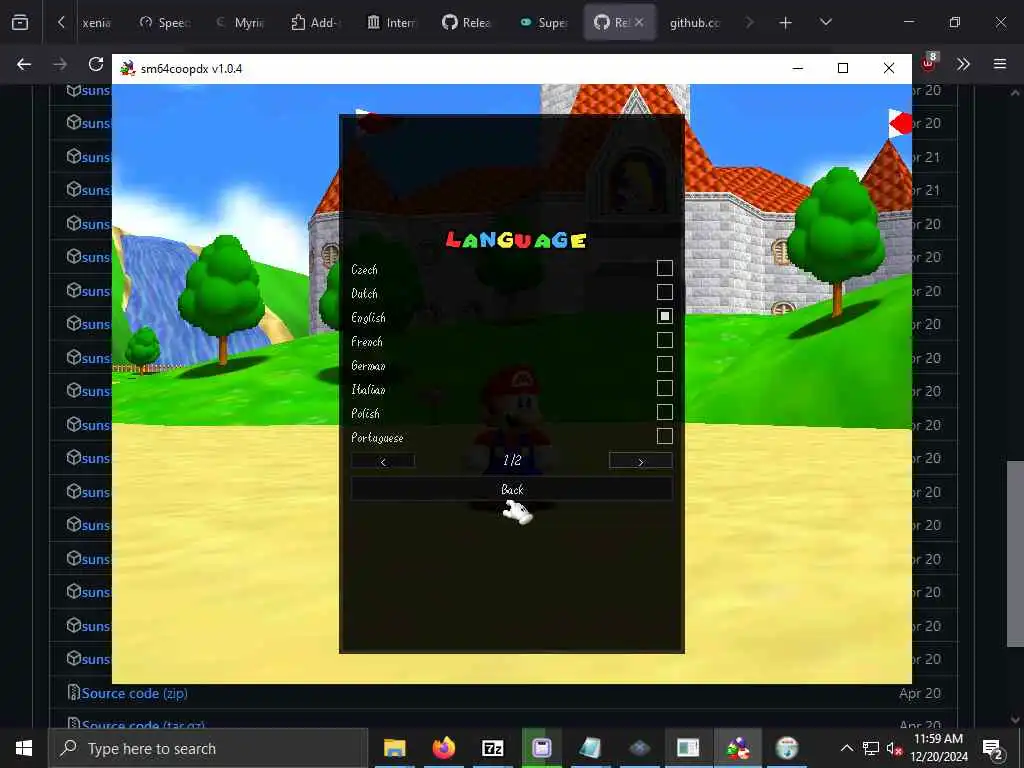Screen dimensions: 1024x768
Task: Open the Source code (zip) link
Action: pyautogui.click(x=135, y=694)
